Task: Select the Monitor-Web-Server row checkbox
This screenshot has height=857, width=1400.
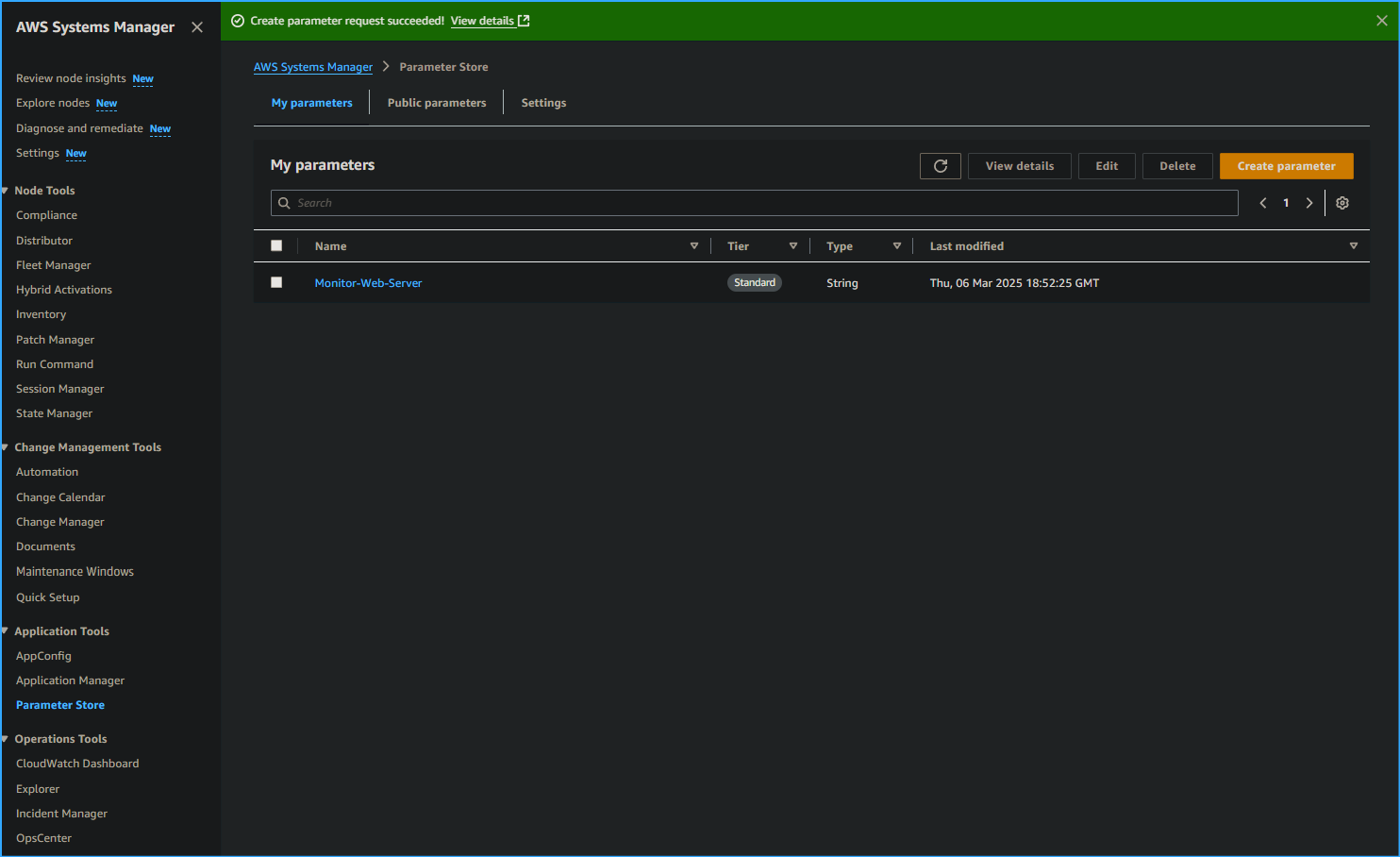Action: click(276, 282)
